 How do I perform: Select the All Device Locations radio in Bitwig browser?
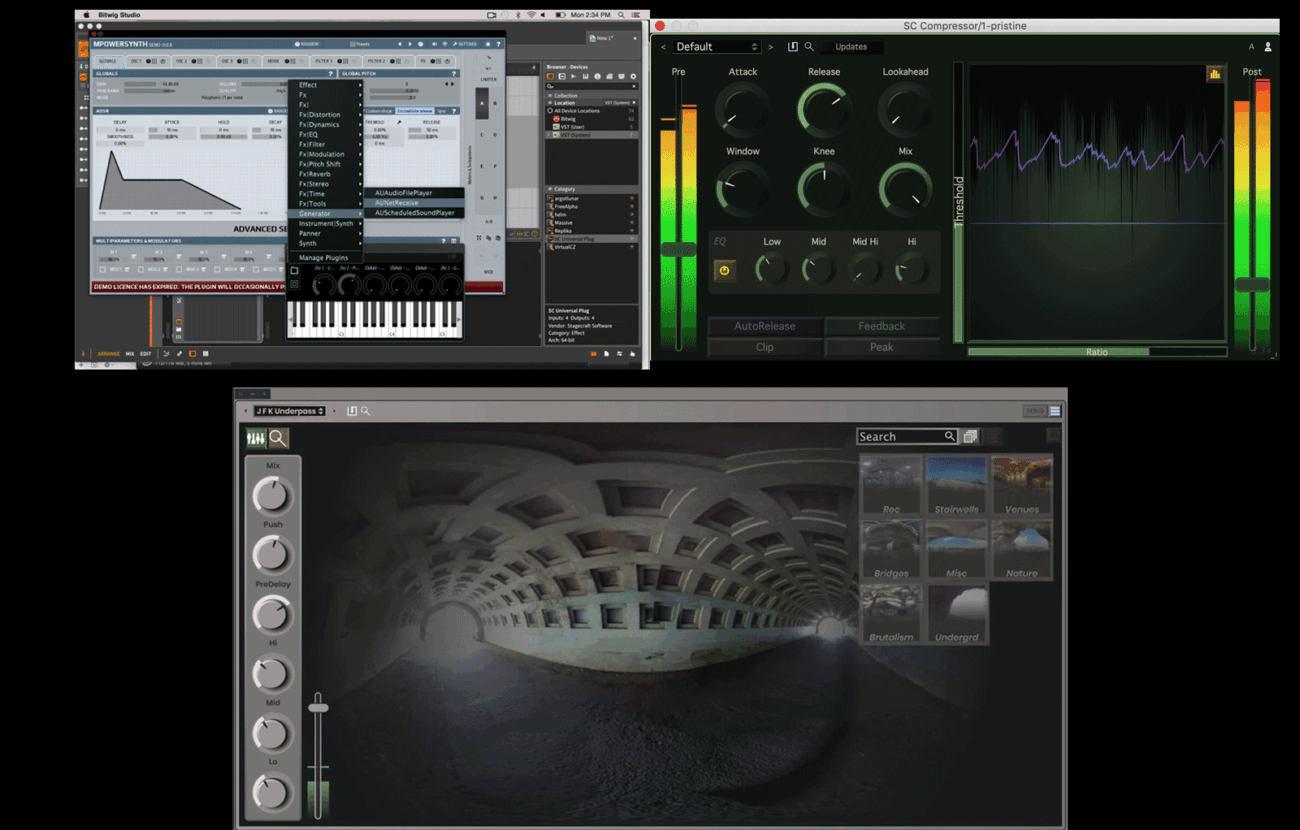click(x=550, y=111)
